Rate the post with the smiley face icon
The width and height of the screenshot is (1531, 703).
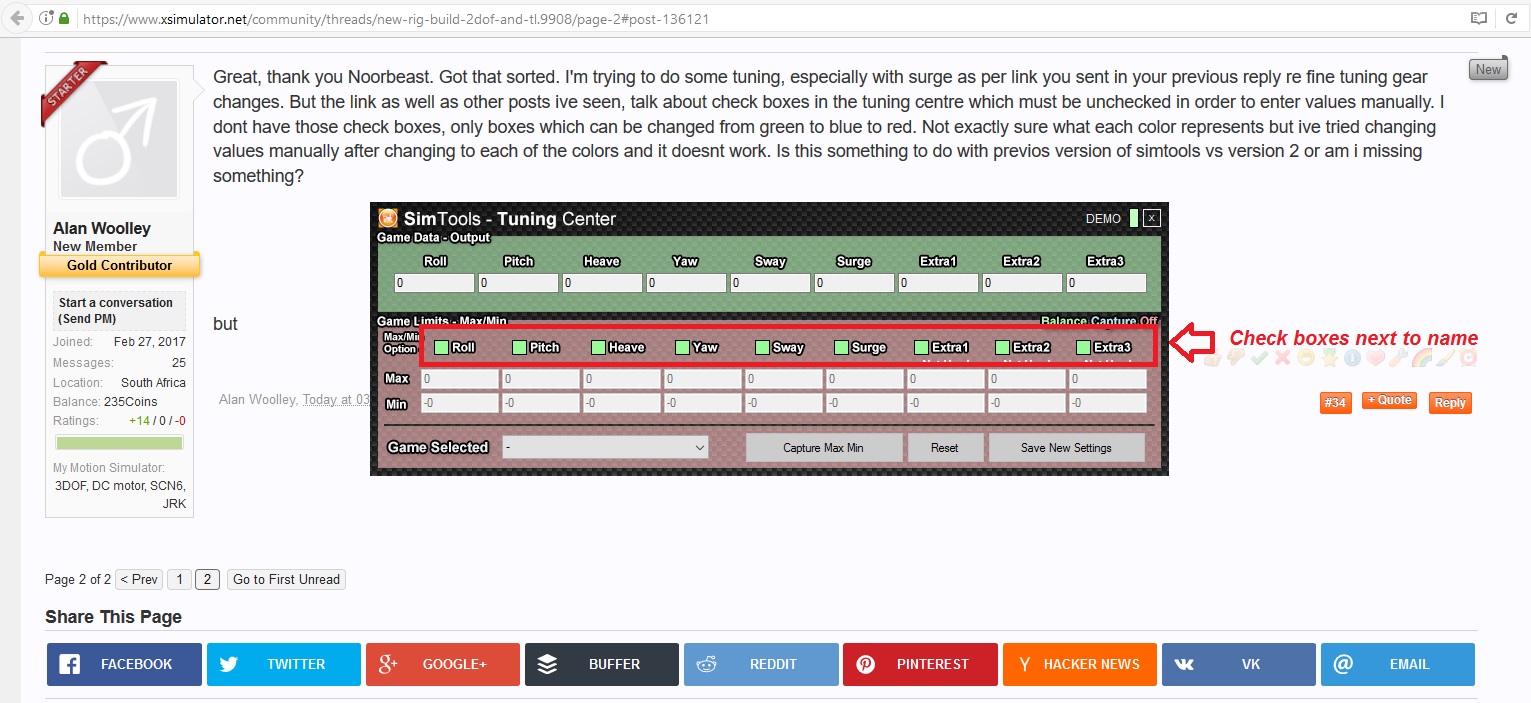1306,357
